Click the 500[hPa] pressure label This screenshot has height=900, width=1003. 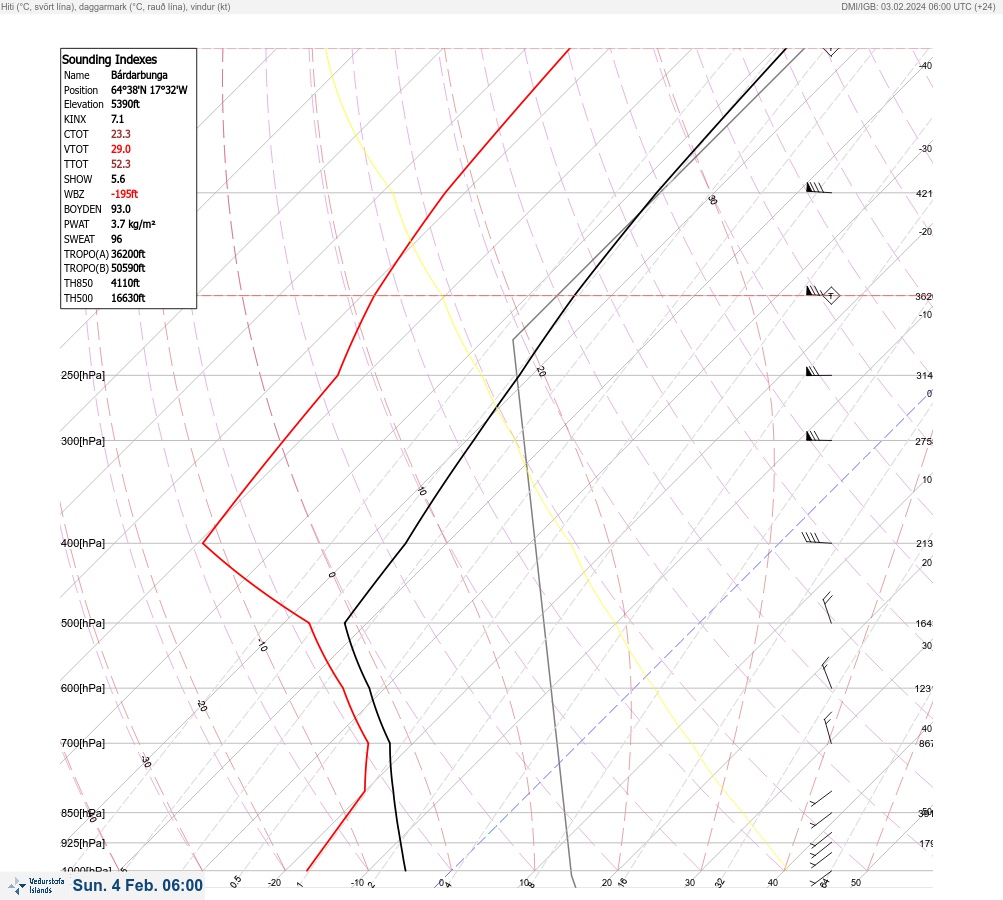(83, 623)
